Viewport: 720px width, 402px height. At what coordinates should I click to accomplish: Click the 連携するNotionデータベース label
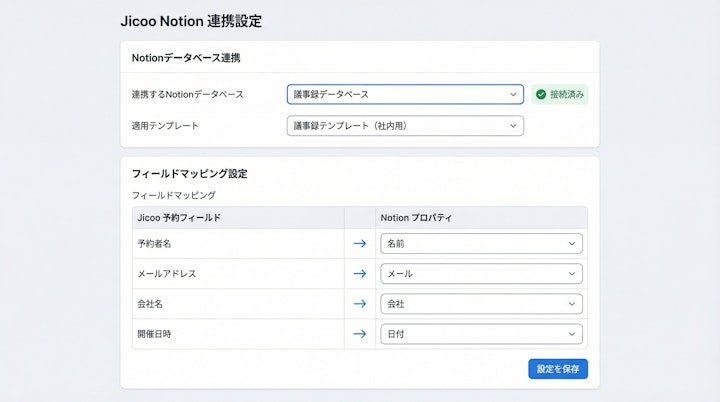187,94
